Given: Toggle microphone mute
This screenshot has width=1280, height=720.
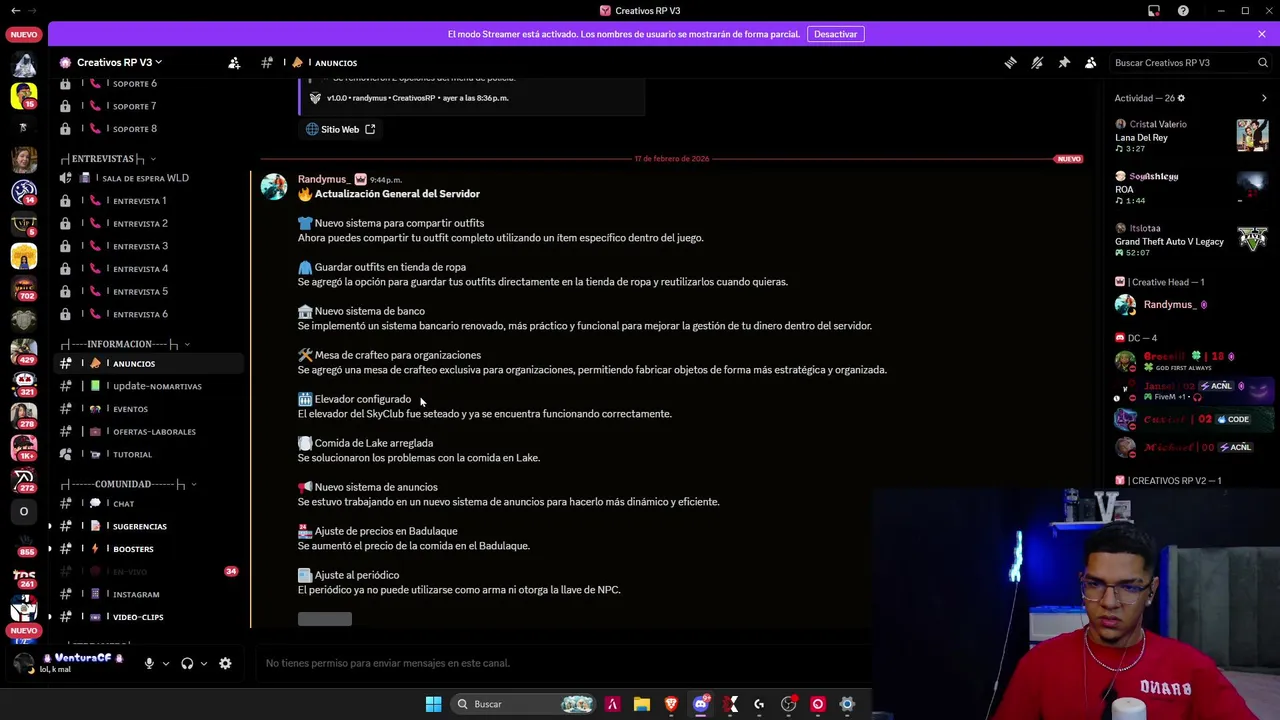Looking at the screenshot, I should coord(149,663).
